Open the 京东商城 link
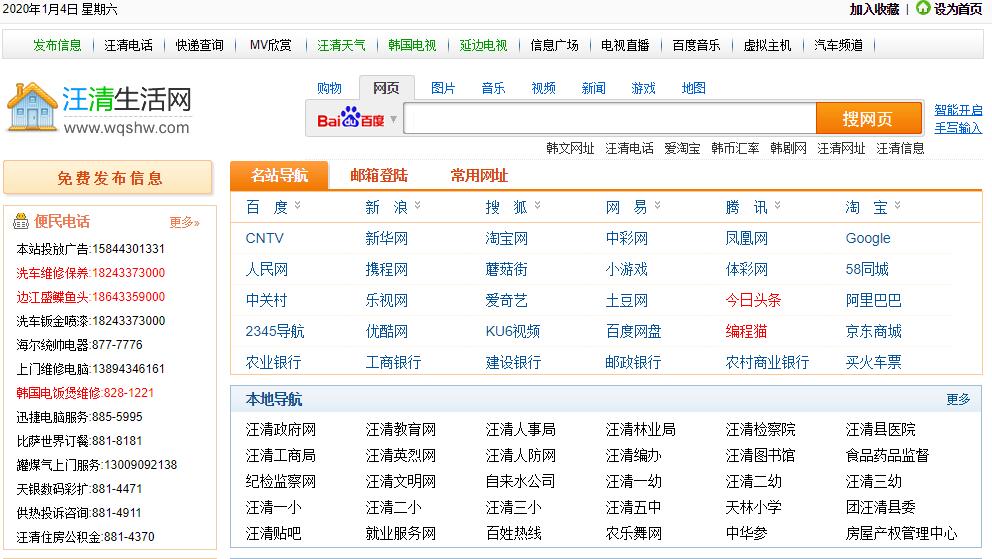Screen dimensions: 992x559 tap(873, 331)
